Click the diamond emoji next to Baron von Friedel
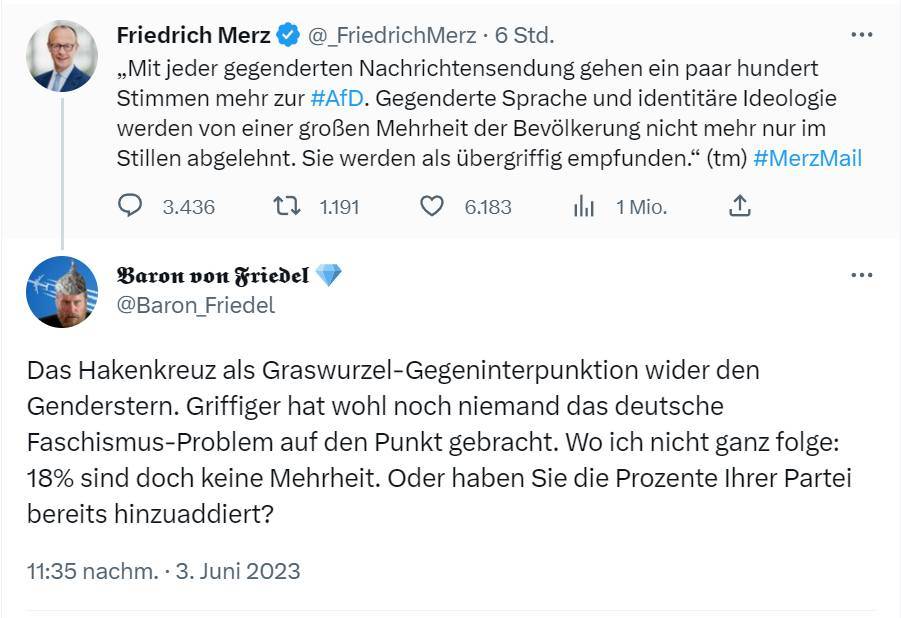Viewport: 901px width, 618px height. [329, 275]
